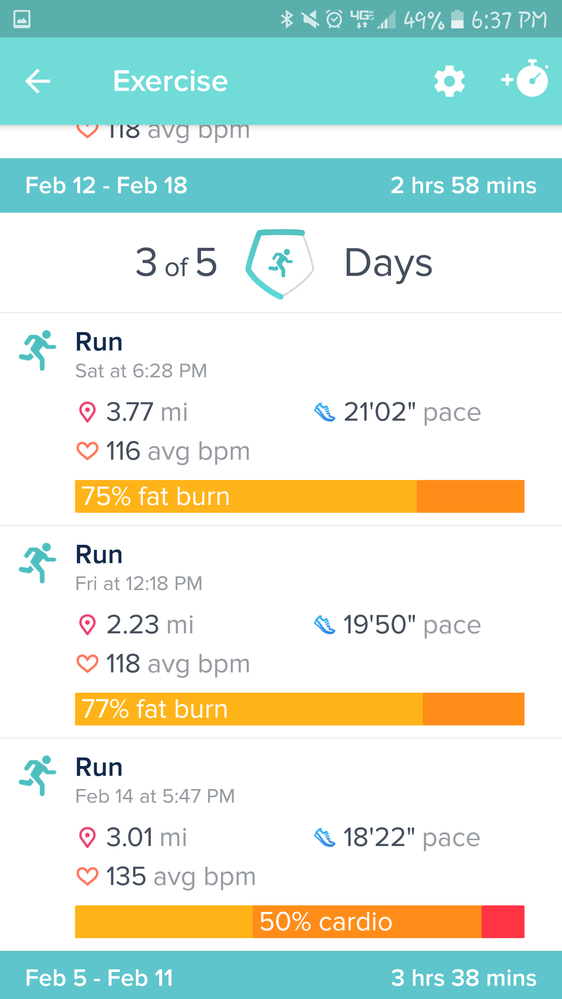562x999 pixels.
Task: Tap the runner icon for Friday's run
Action: [37, 563]
